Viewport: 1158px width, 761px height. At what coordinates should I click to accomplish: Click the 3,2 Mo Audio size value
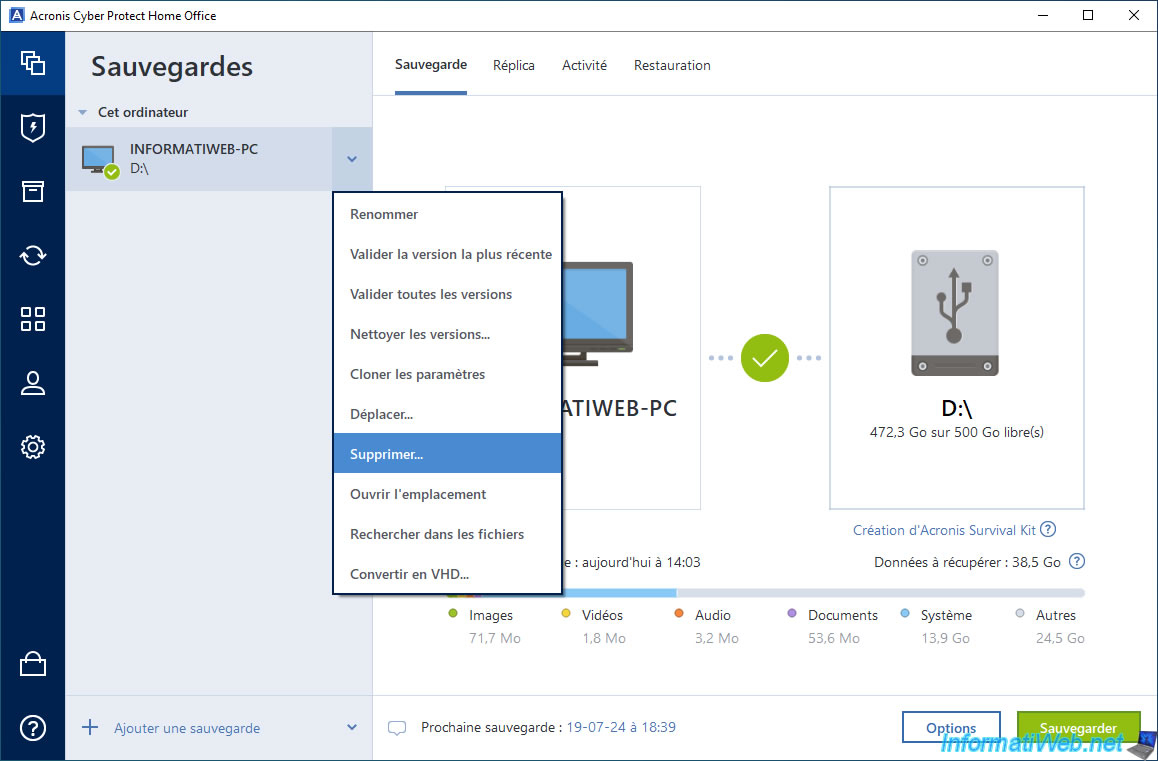pyautogui.click(x=716, y=638)
